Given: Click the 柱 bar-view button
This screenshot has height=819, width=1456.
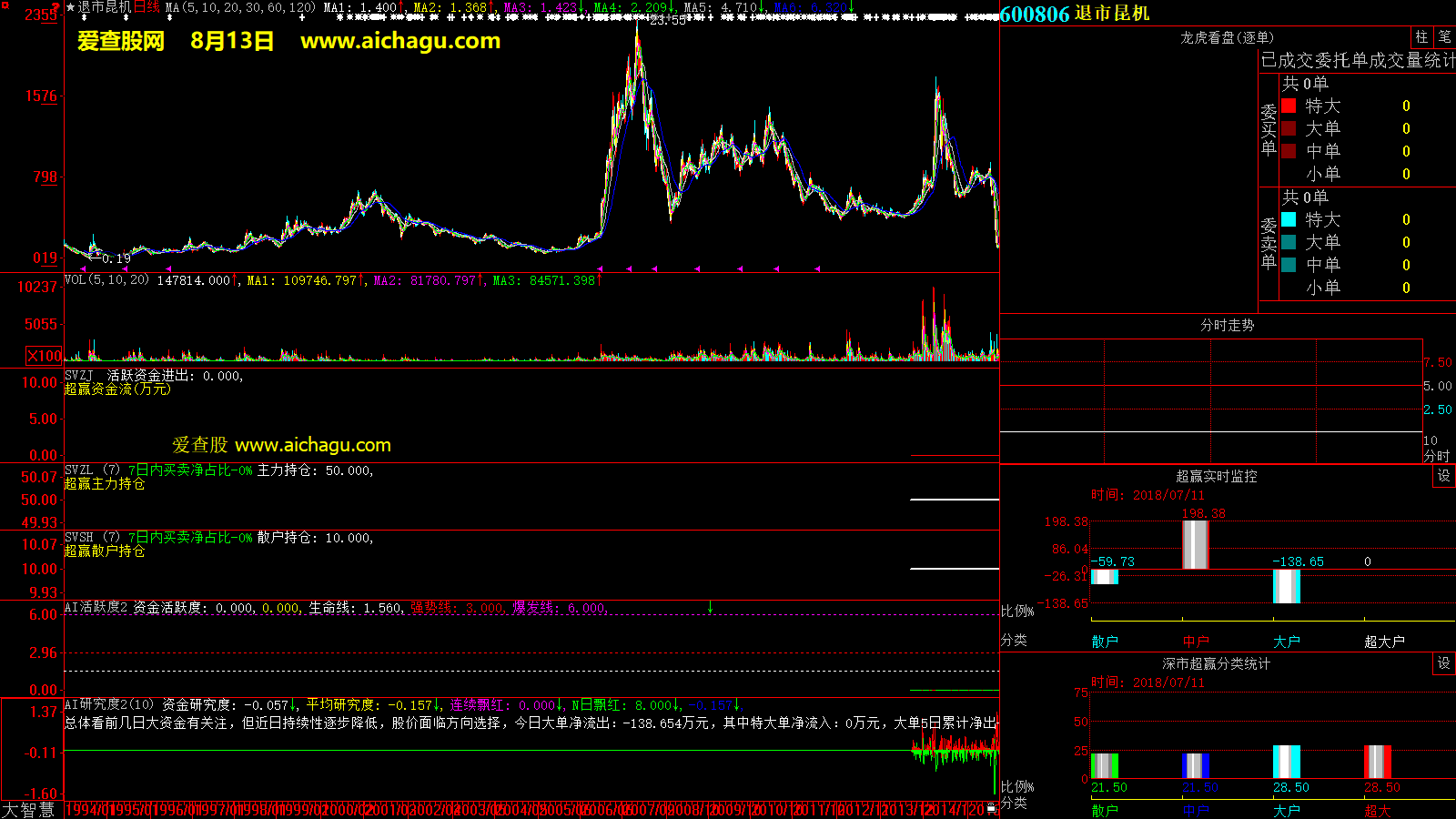Looking at the screenshot, I should click(x=1421, y=37).
